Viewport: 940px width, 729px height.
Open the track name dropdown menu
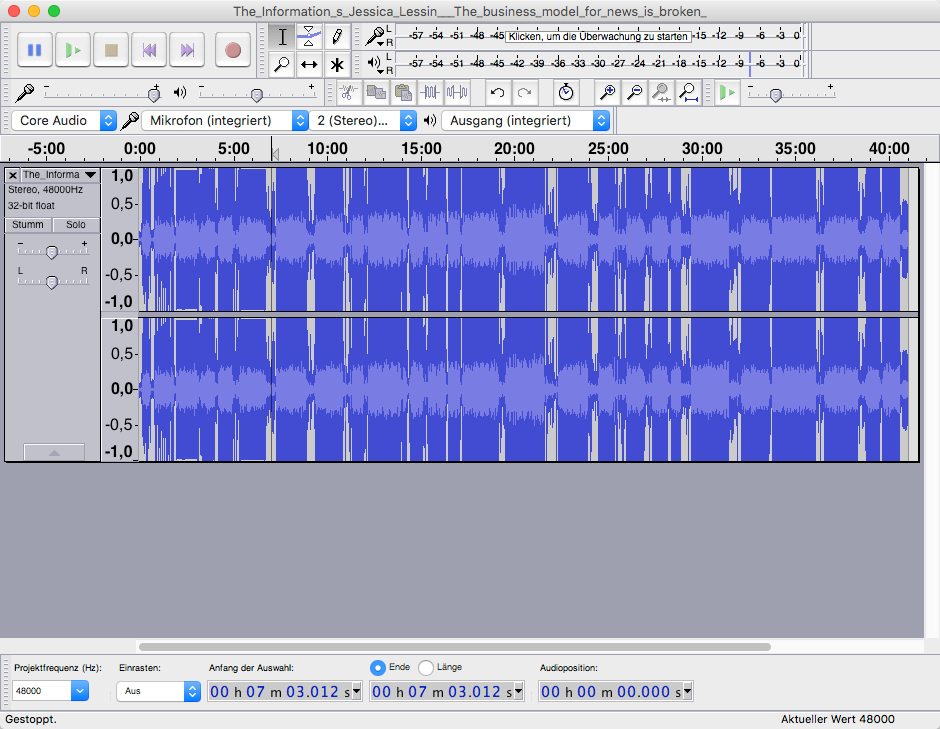click(60, 174)
